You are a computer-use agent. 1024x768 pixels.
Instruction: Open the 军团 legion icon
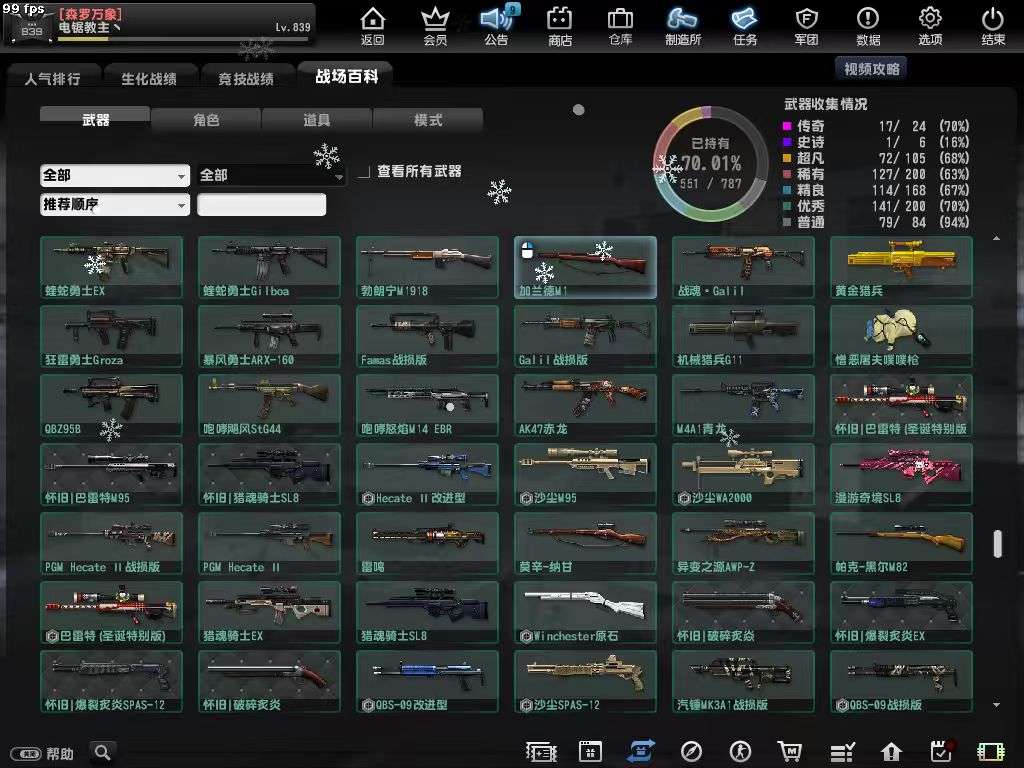point(806,24)
